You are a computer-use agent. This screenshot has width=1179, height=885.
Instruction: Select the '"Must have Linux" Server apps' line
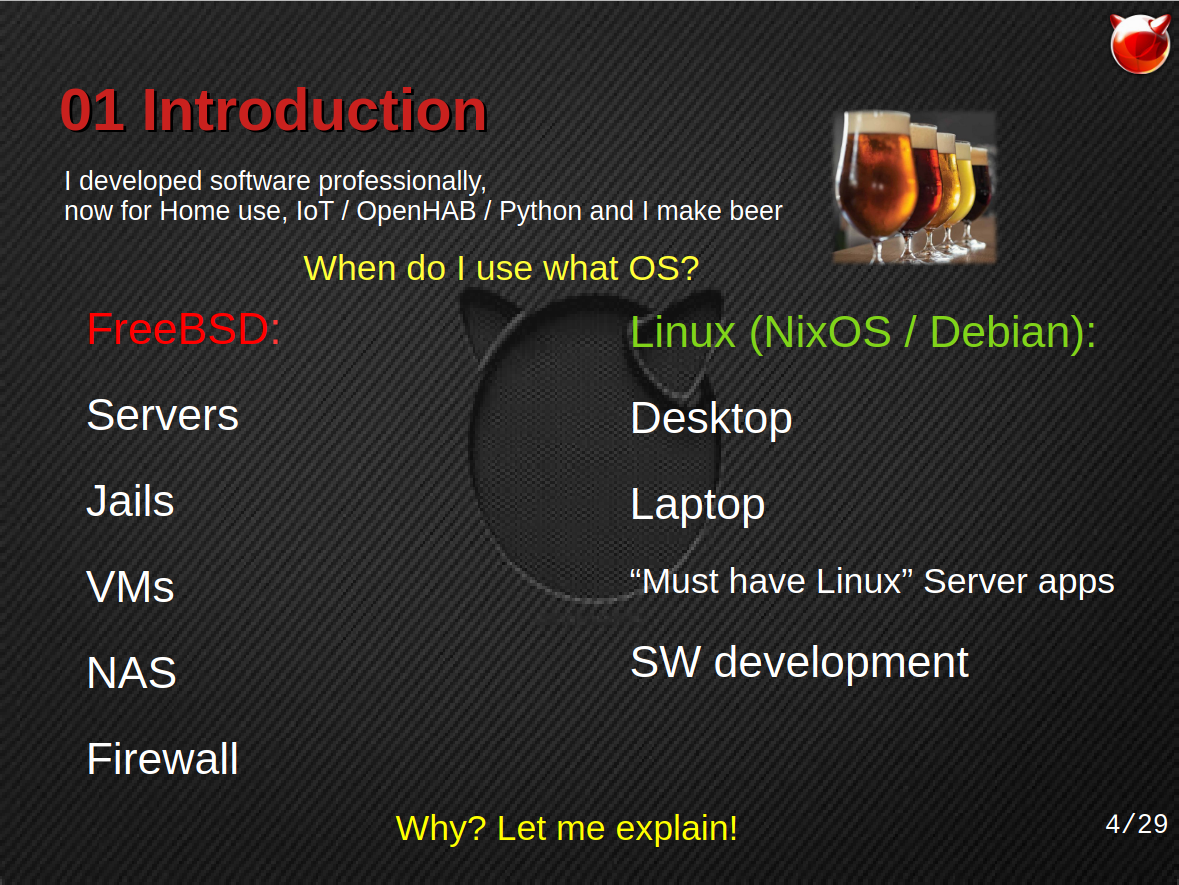tap(871, 581)
